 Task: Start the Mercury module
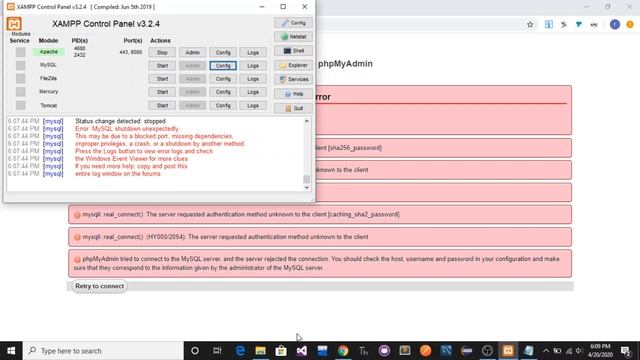click(162, 92)
